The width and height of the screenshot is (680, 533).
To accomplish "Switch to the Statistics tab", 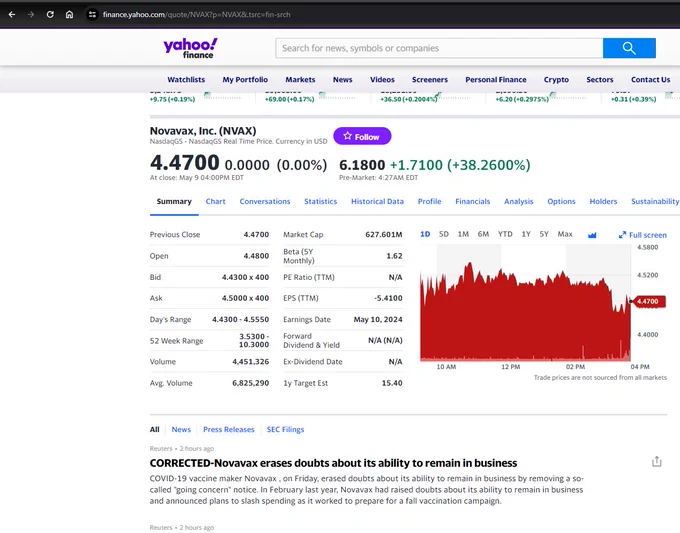I will 320,201.
